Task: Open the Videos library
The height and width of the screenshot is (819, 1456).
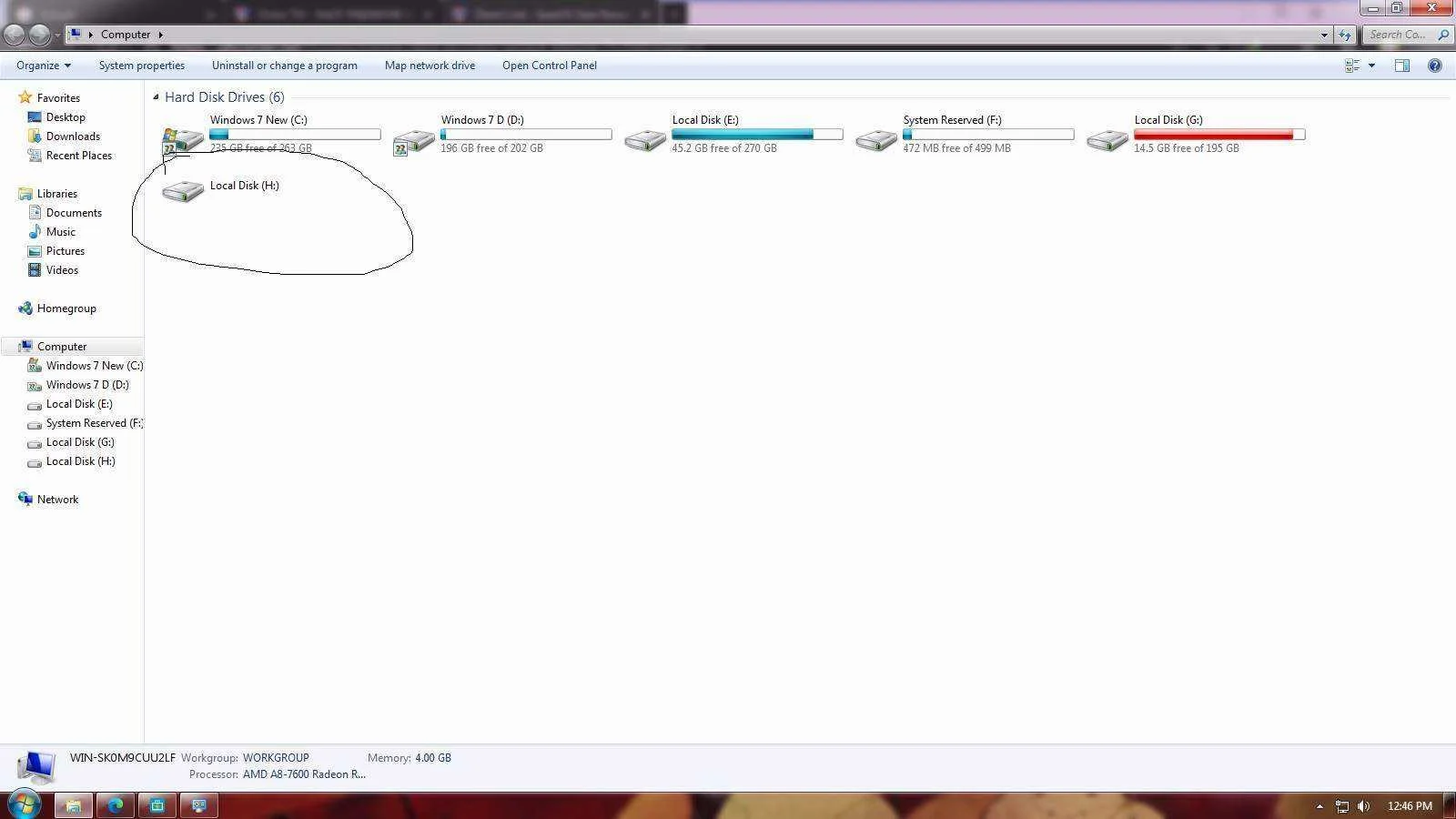Action: (62, 270)
